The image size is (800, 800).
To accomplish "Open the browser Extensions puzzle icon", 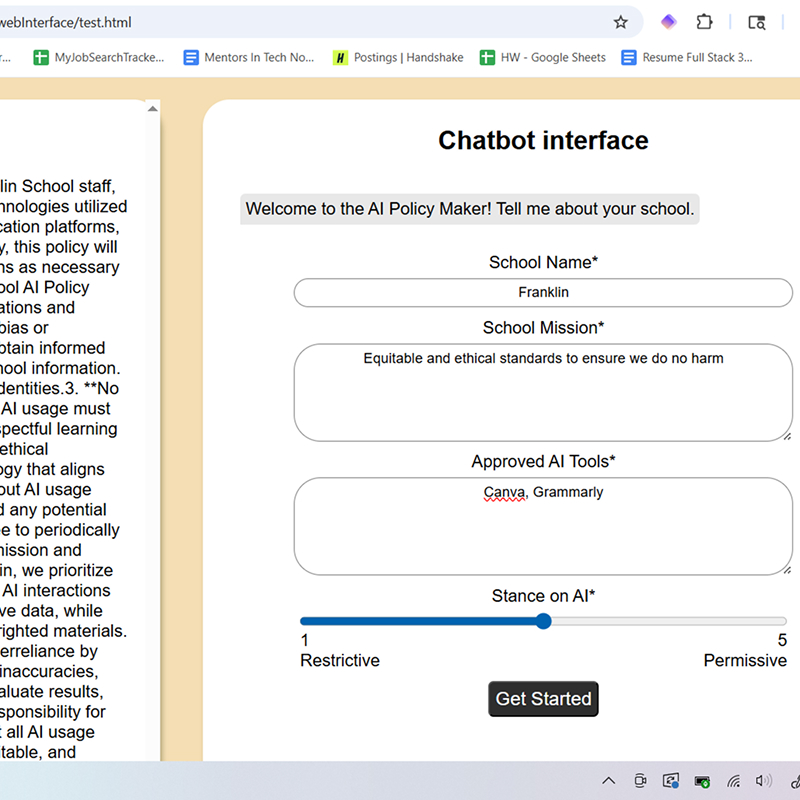I will pos(704,21).
